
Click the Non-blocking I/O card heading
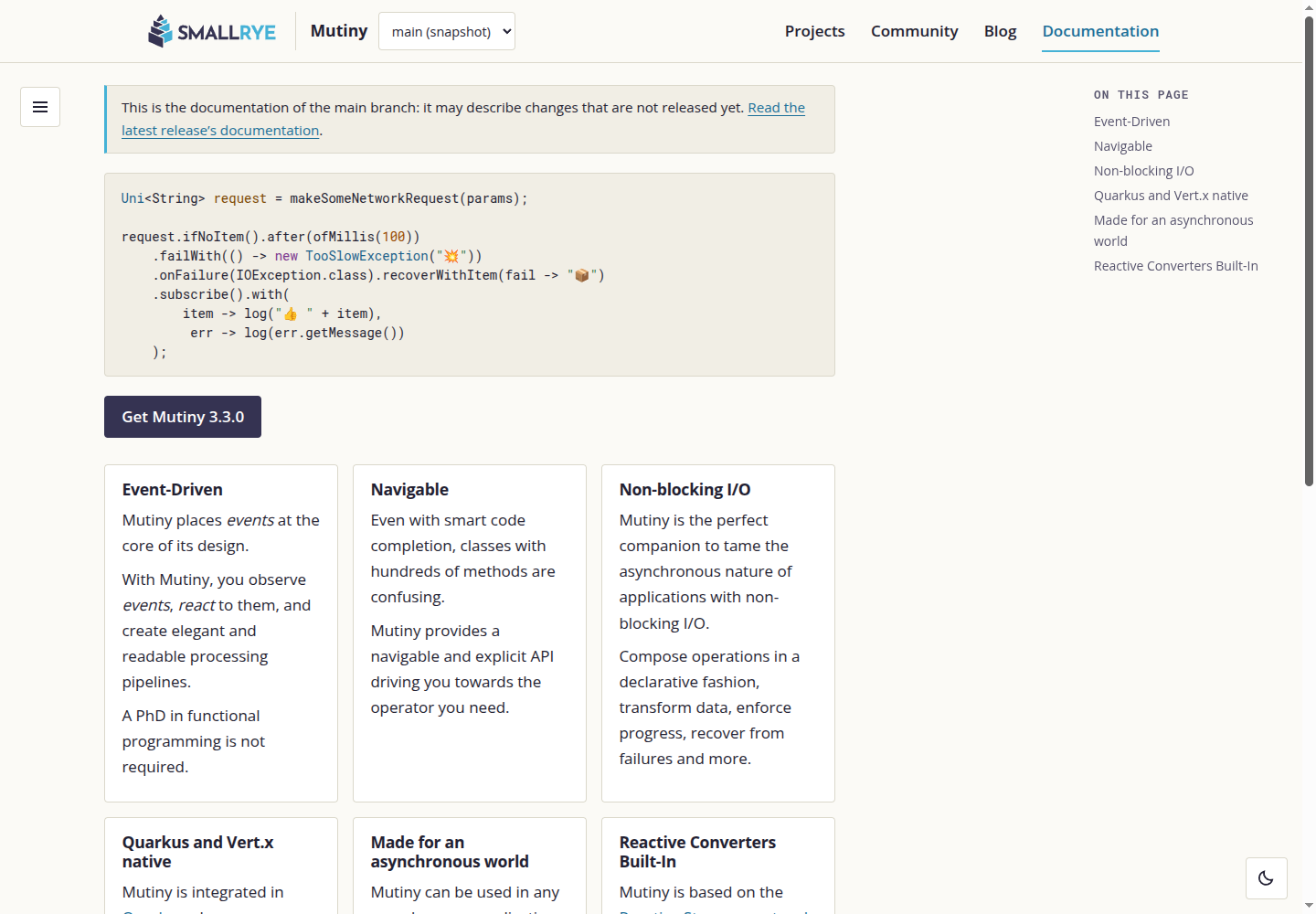(685, 490)
